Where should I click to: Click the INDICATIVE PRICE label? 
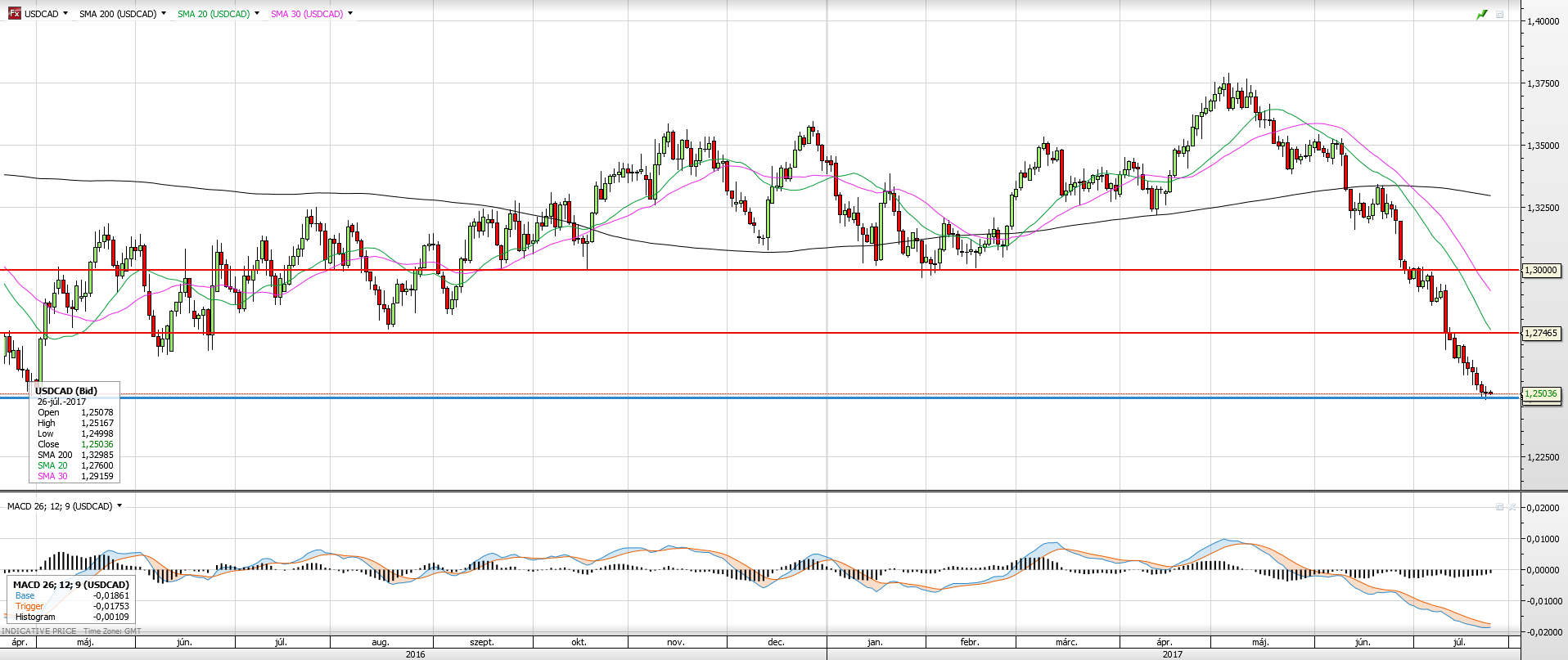(39, 631)
